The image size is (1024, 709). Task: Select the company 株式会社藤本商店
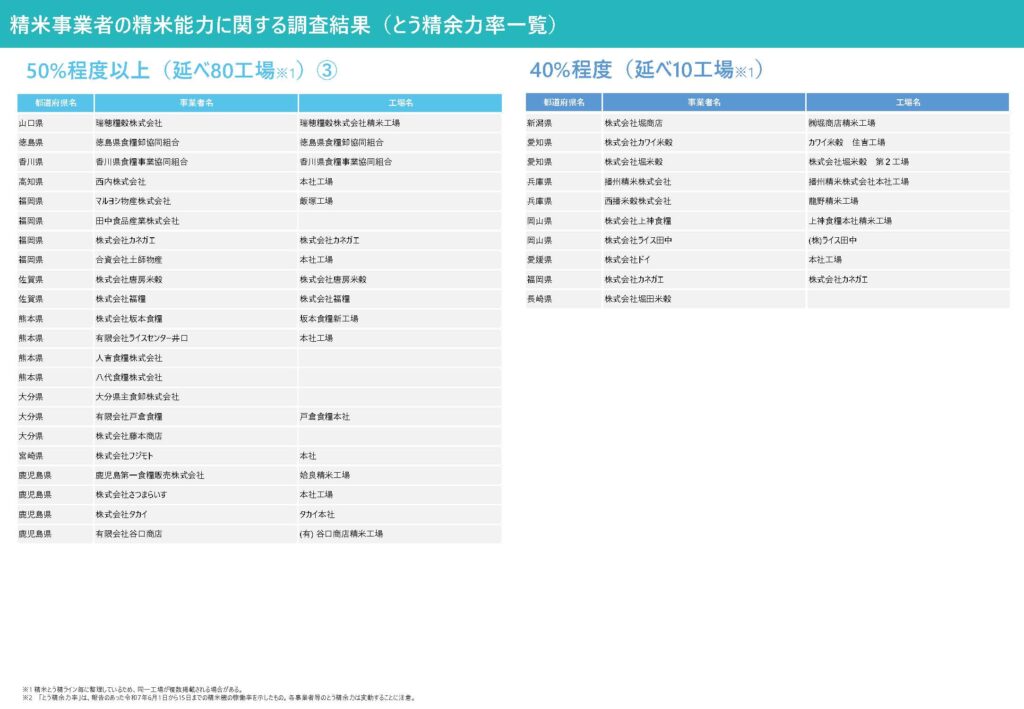(x=129, y=436)
